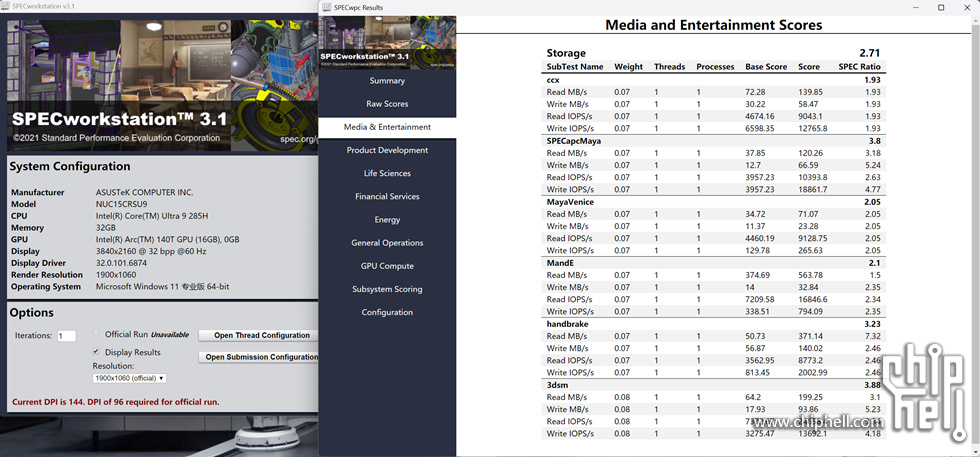The image size is (980, 457).
Task: Open the Summary section in results sidebar
Action: (387, 81)
